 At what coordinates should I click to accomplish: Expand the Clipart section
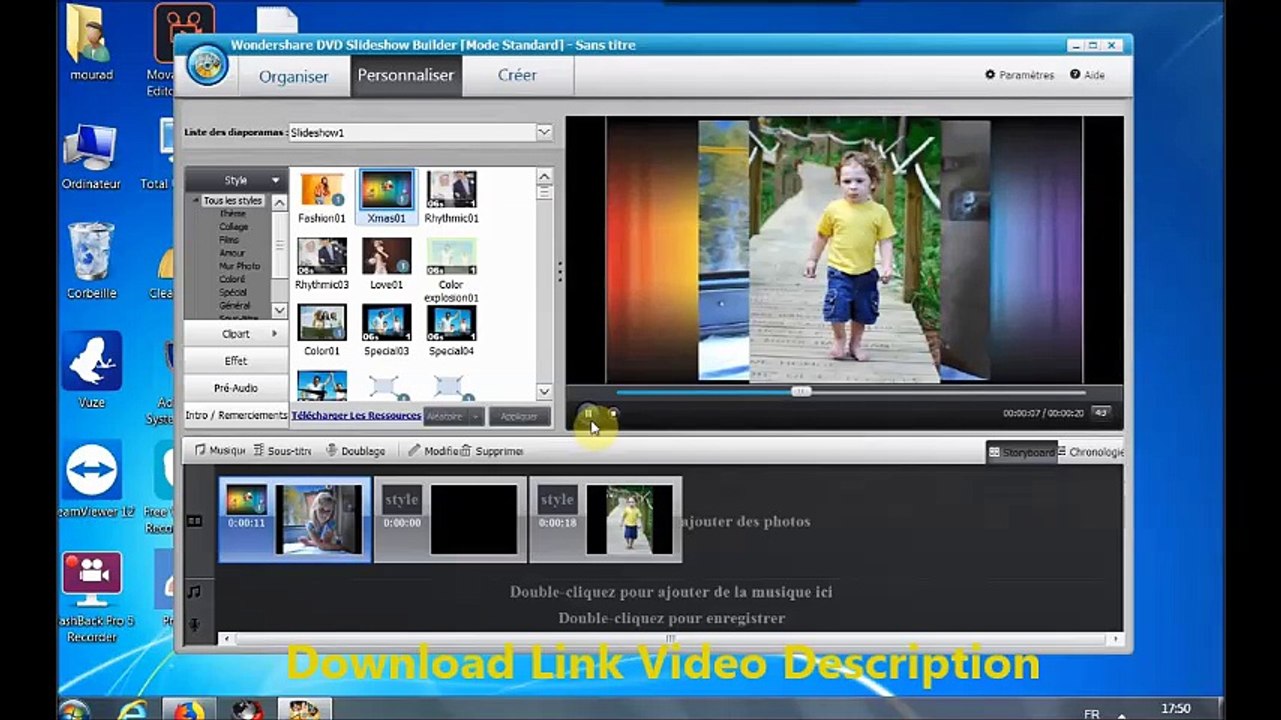tap(236, 334)
